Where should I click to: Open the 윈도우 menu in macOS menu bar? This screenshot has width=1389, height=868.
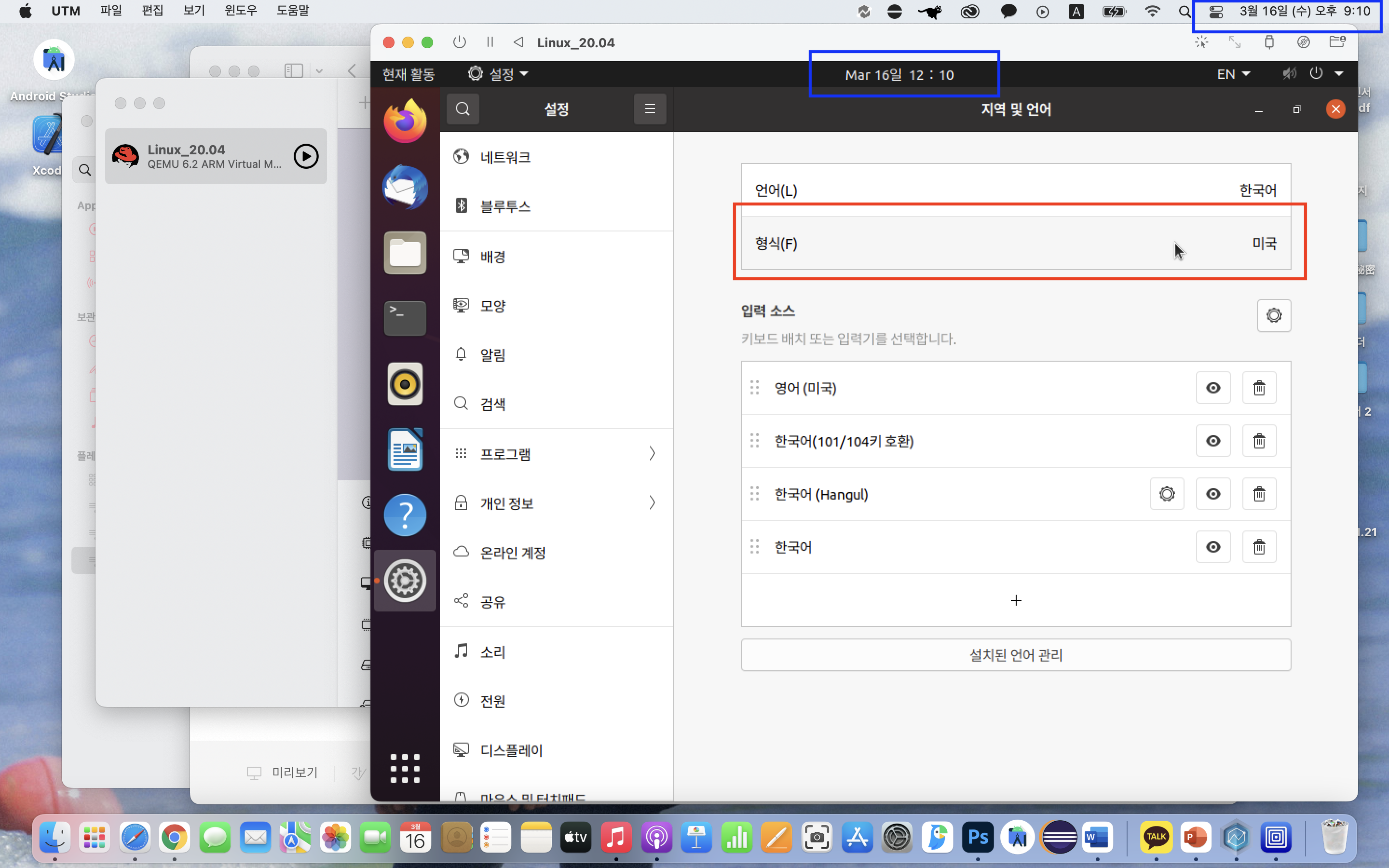[241, 10]
